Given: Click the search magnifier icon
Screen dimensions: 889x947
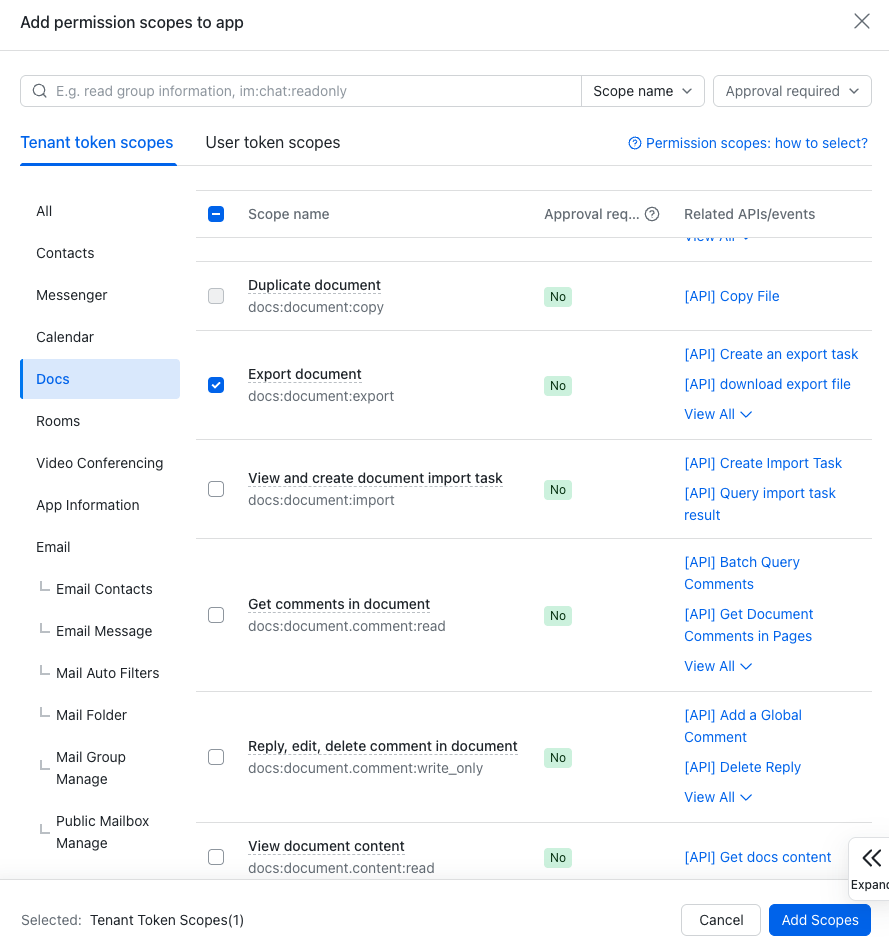Looking at the screenshot, I should coord(40,91).
